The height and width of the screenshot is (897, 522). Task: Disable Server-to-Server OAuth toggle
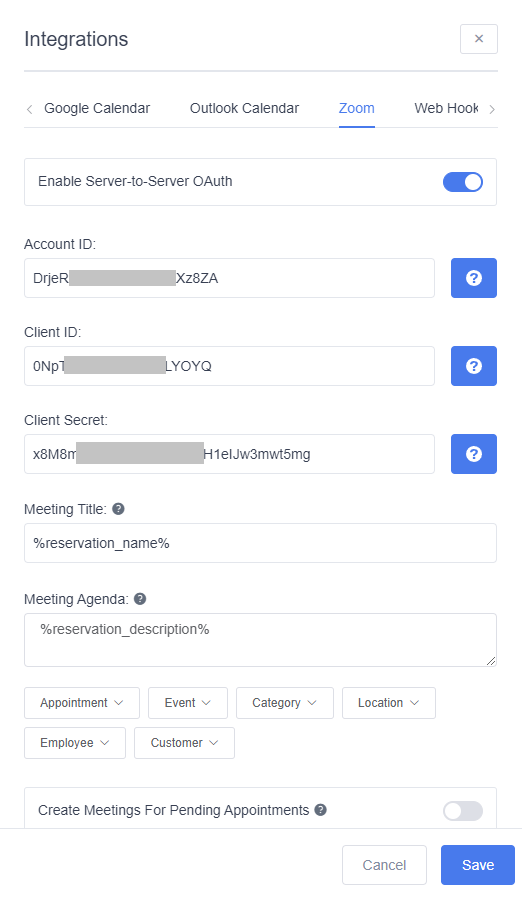coord(462,182)
